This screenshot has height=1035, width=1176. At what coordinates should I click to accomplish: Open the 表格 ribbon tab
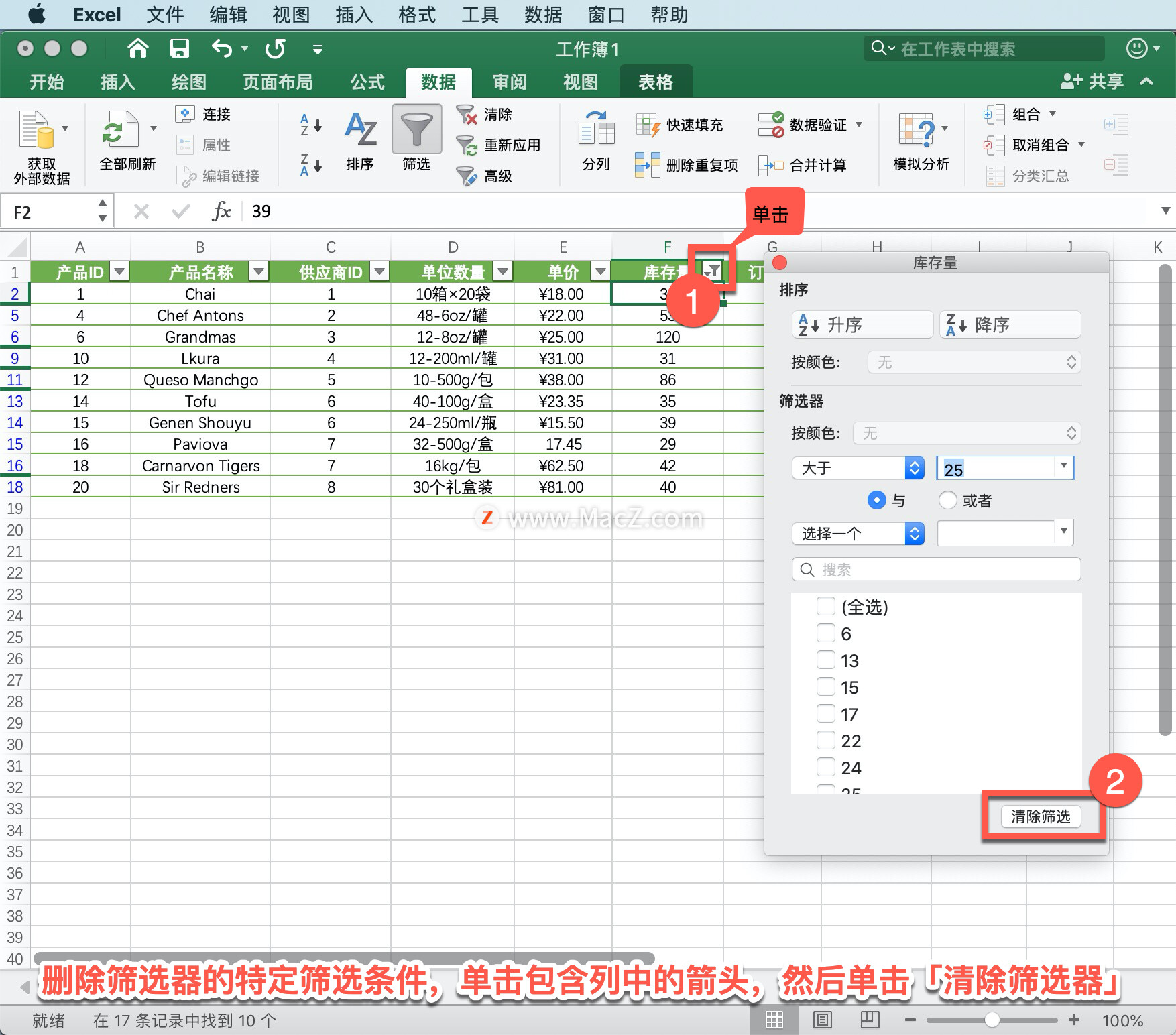pyautogui.click(x=656, y=82)
